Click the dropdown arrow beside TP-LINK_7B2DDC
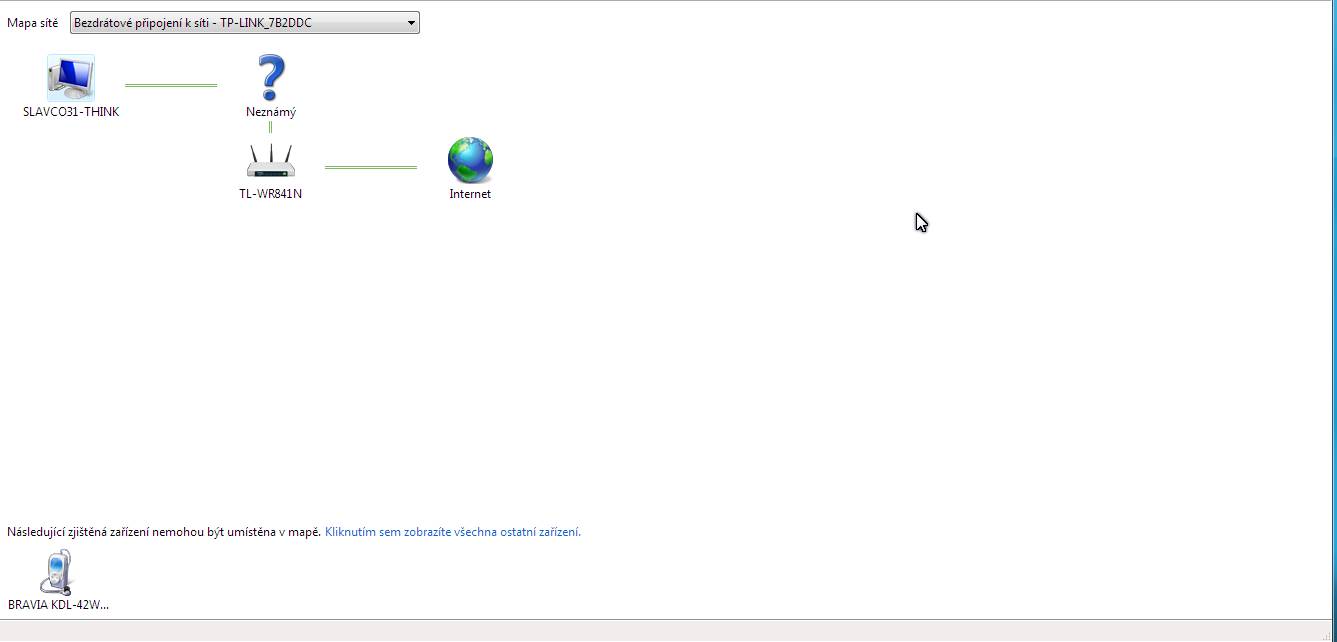1337x642 pixels. tap(411, 23)
